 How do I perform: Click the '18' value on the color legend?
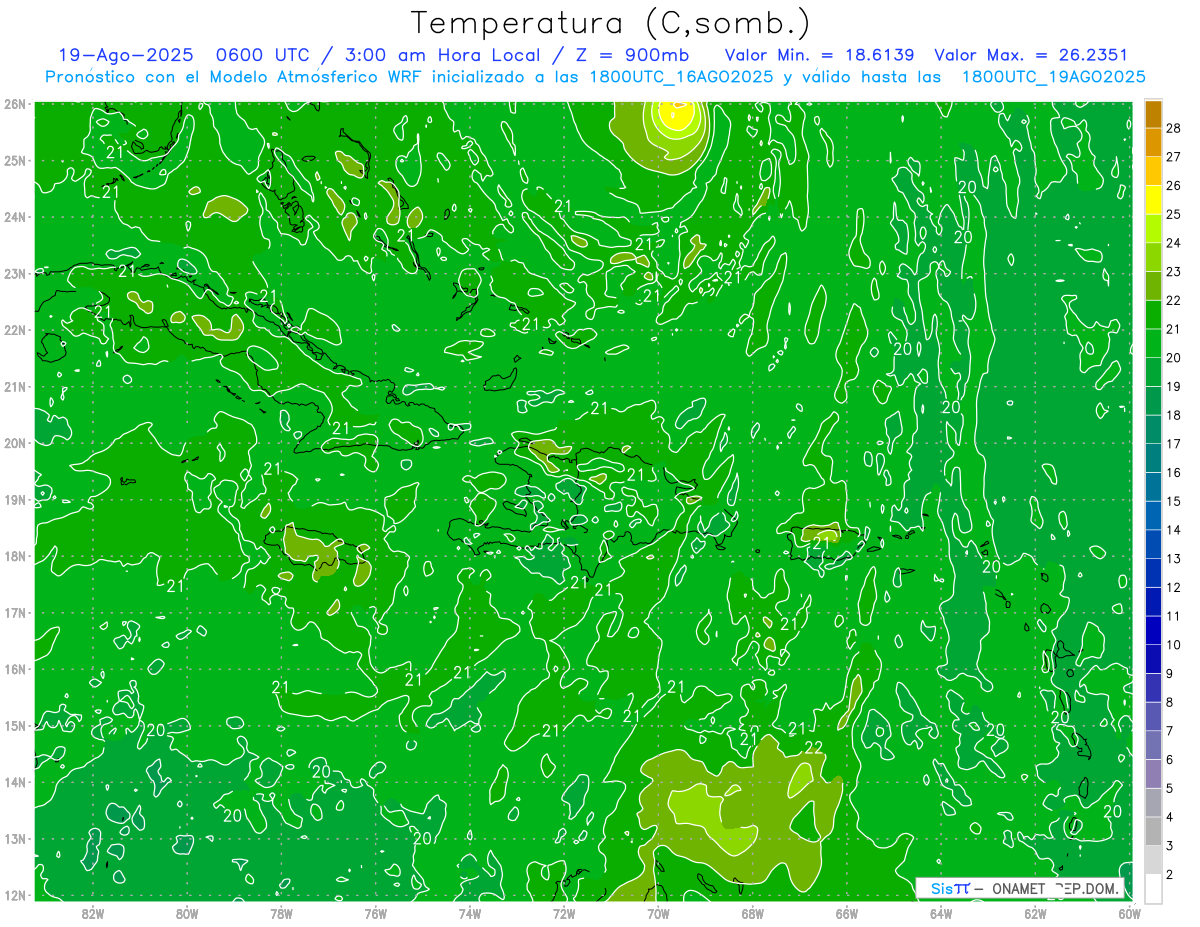[1174, 415]
